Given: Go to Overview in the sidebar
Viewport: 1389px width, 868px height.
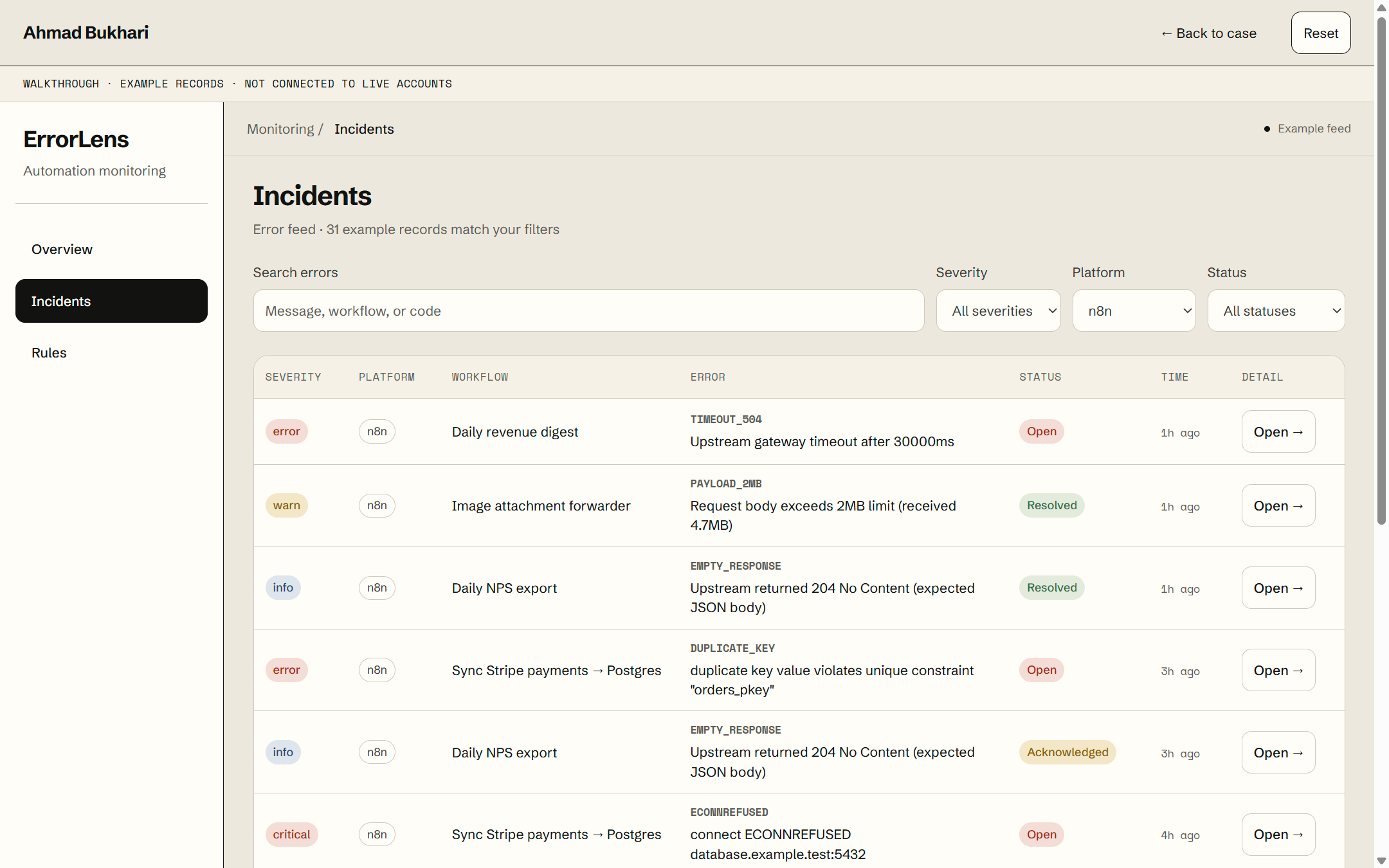Looking at the screenshot, I should coord(111,249).
